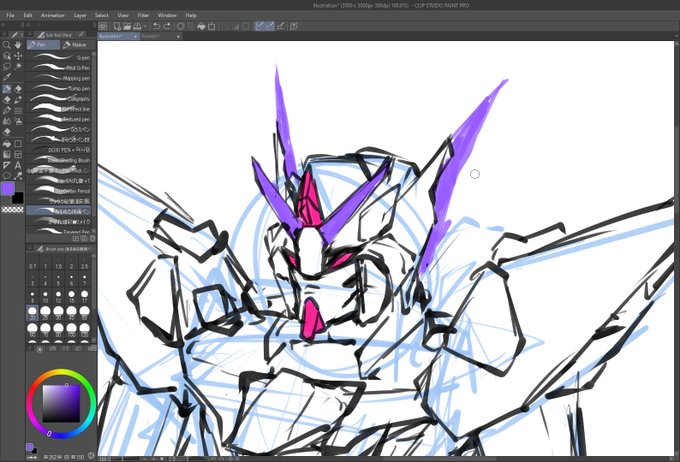Click the "Tapered Pen" brush row
680x462 pixels.
(x=59, y=231)
